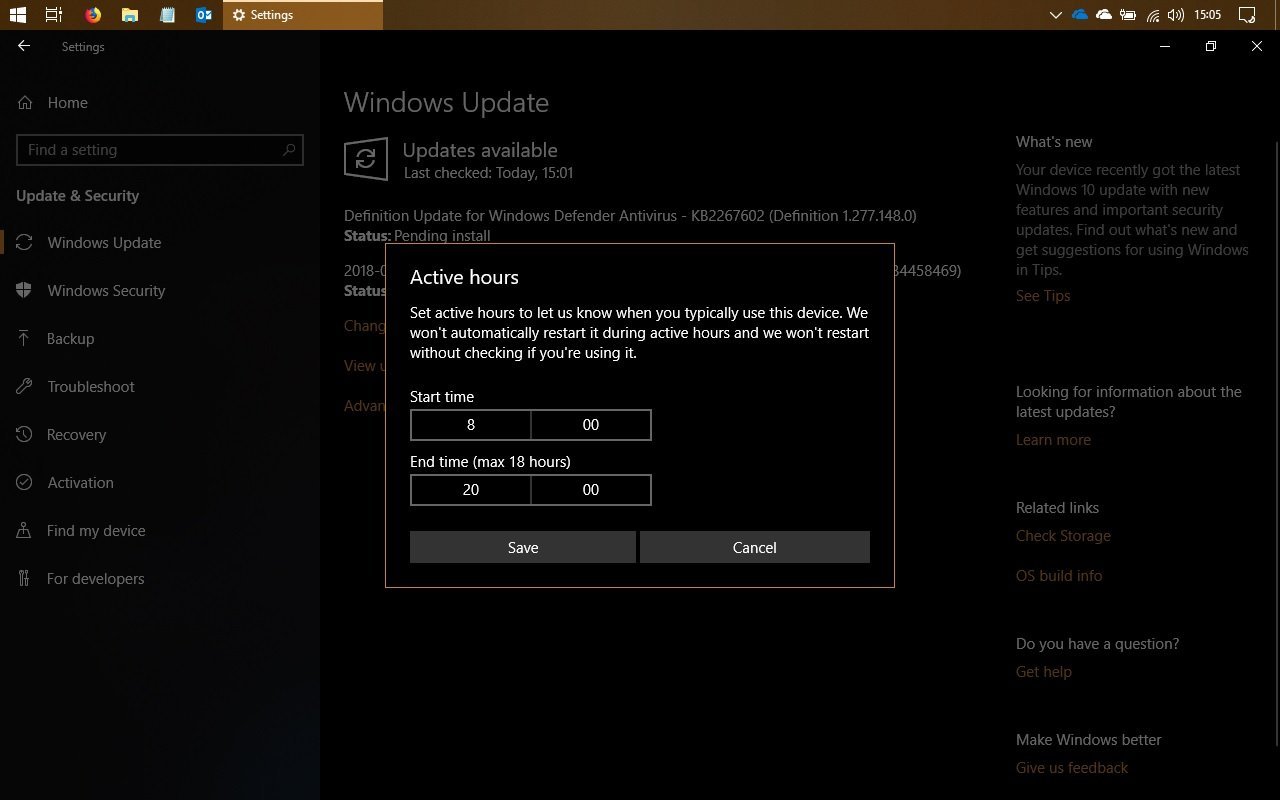Screen dimensions: 1280x800
Task: Show hidden system tray icons
Action: 1055,15
